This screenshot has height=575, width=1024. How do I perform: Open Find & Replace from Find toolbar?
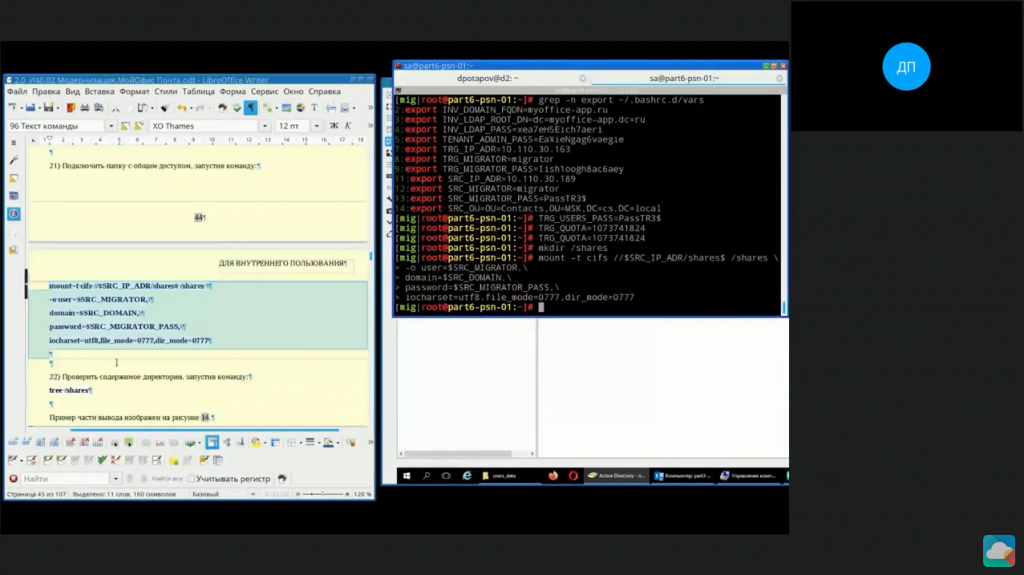coord(282,479)
